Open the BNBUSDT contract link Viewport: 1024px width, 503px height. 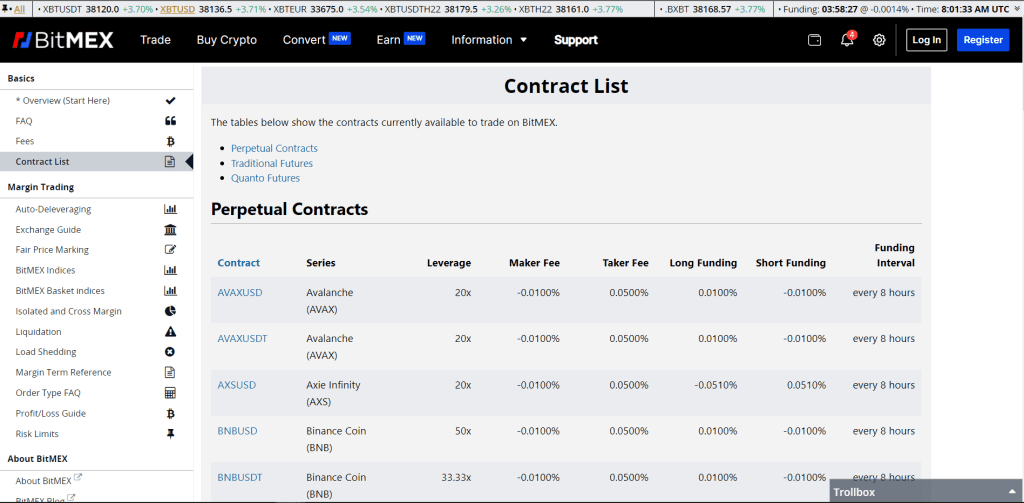pos(240,478)
